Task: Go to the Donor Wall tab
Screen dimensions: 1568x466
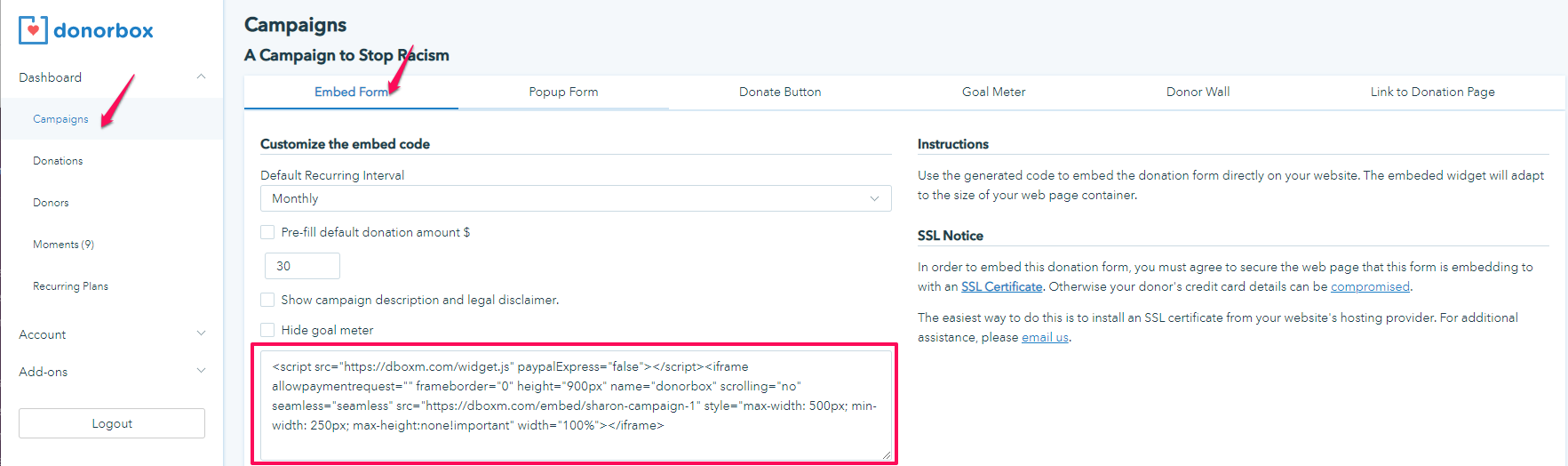Action: click(x=1198, y=92)
